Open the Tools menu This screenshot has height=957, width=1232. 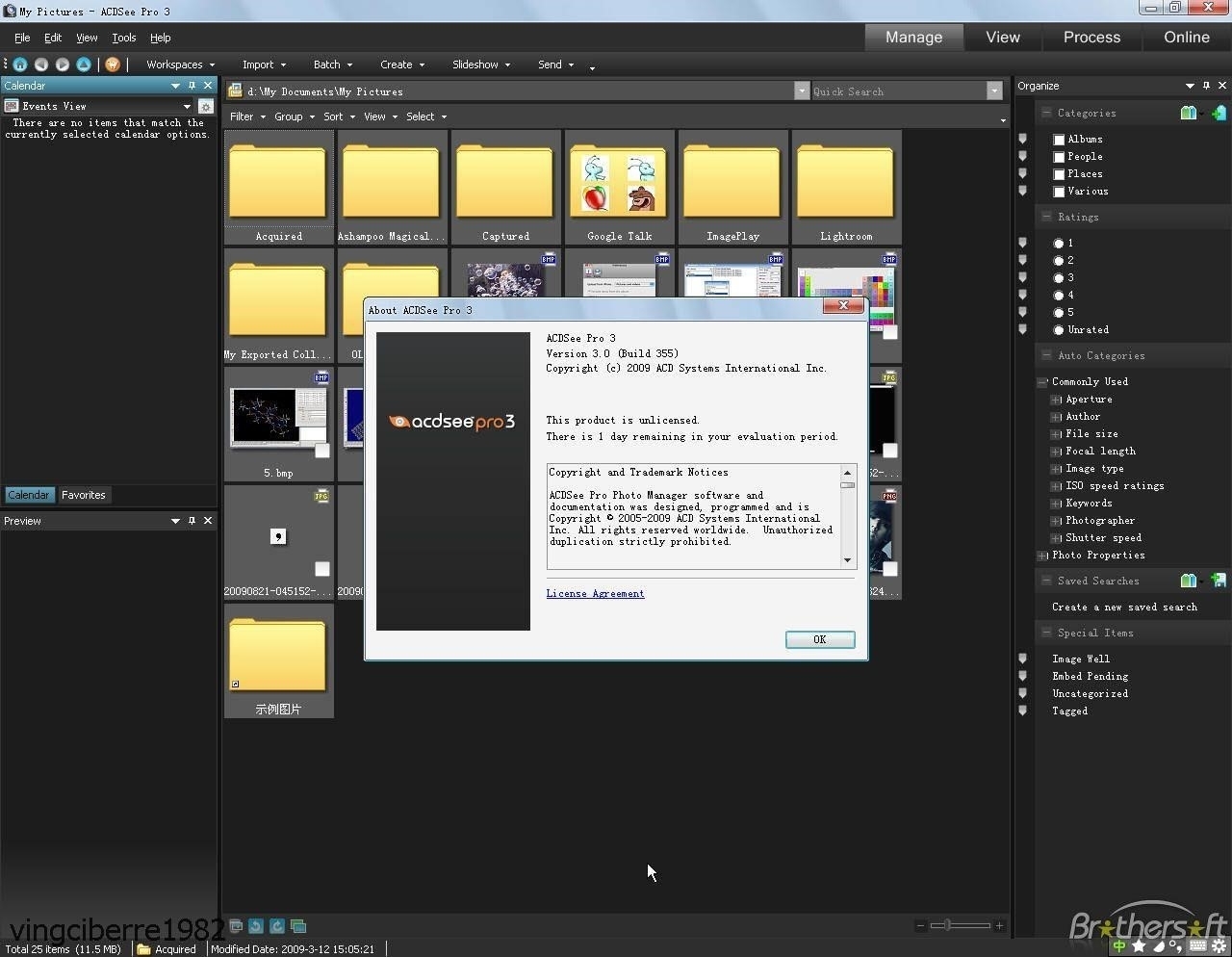[x=124, y=38]
